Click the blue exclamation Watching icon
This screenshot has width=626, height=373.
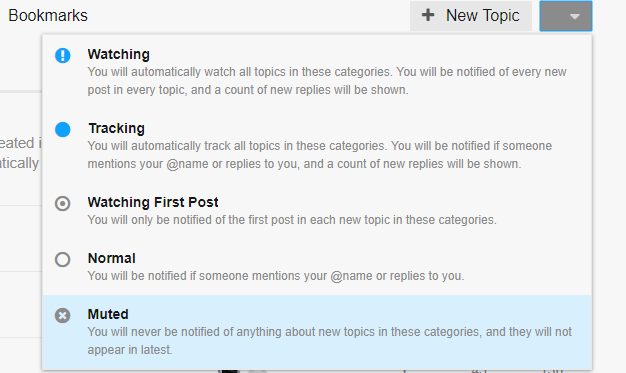(x=63, y=55)
